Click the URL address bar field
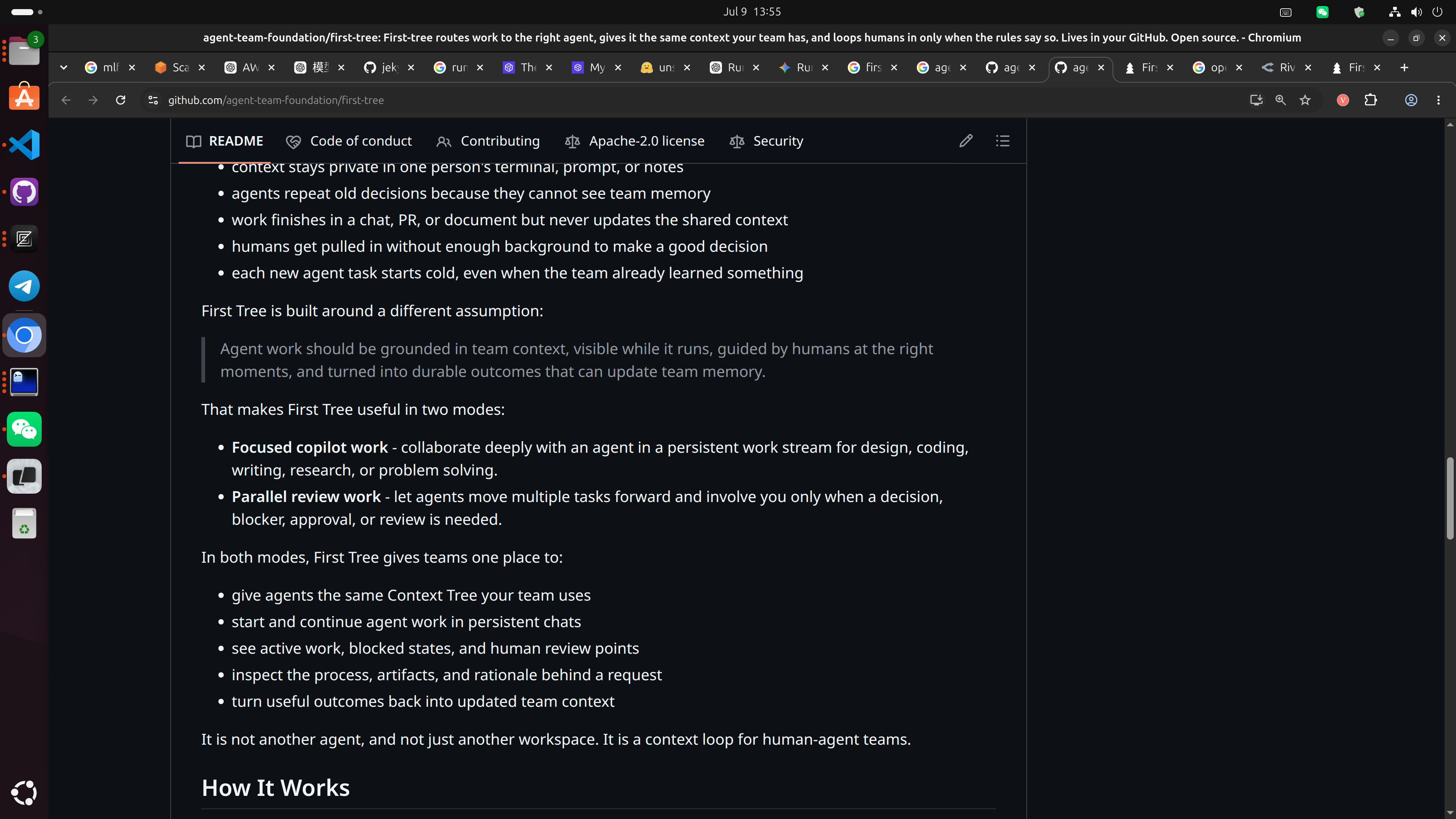This screenshot has height=819, width=1456. pyautogui.click(x=701, y=100)
